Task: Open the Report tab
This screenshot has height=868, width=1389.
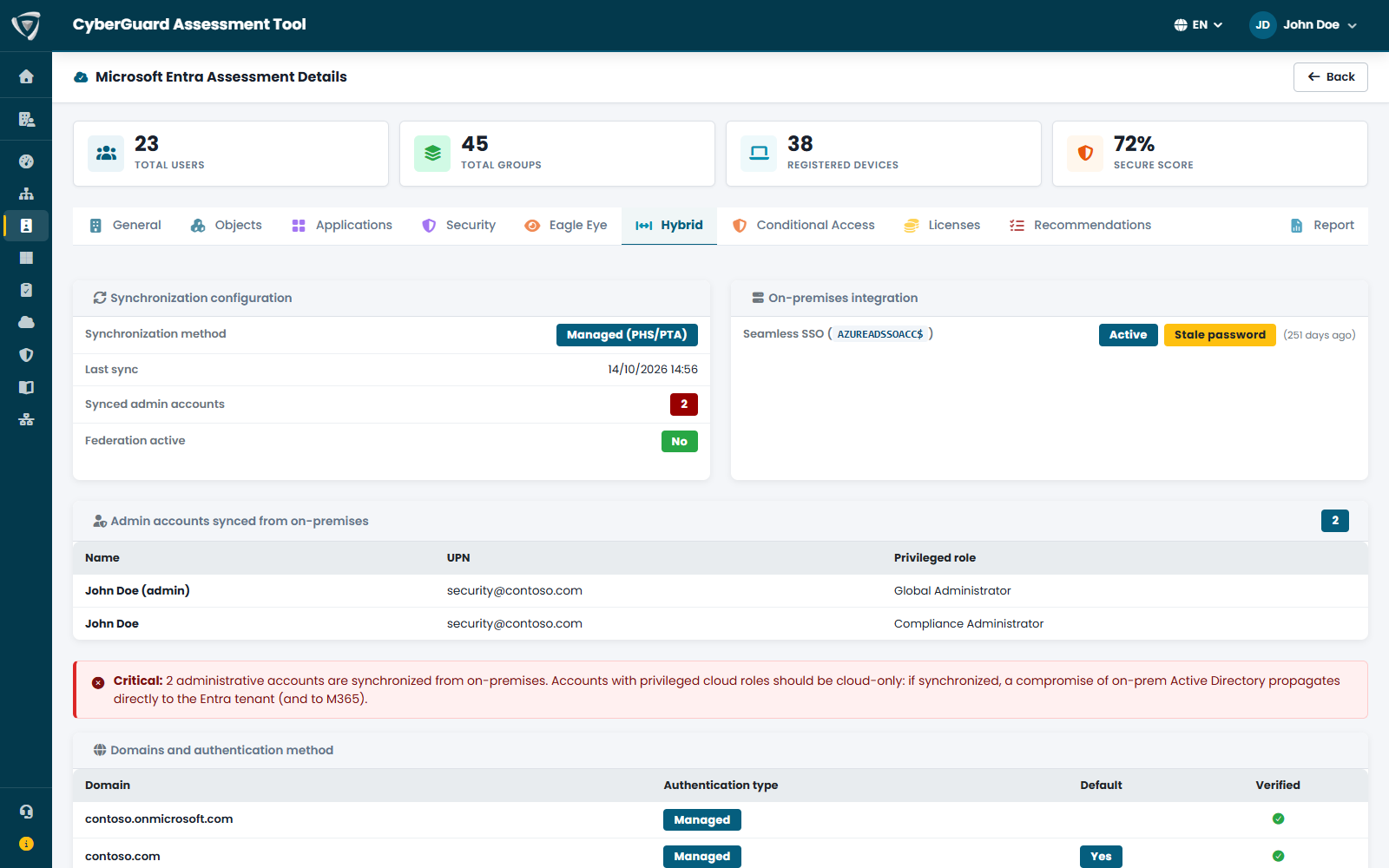Action: [1322, 226]
